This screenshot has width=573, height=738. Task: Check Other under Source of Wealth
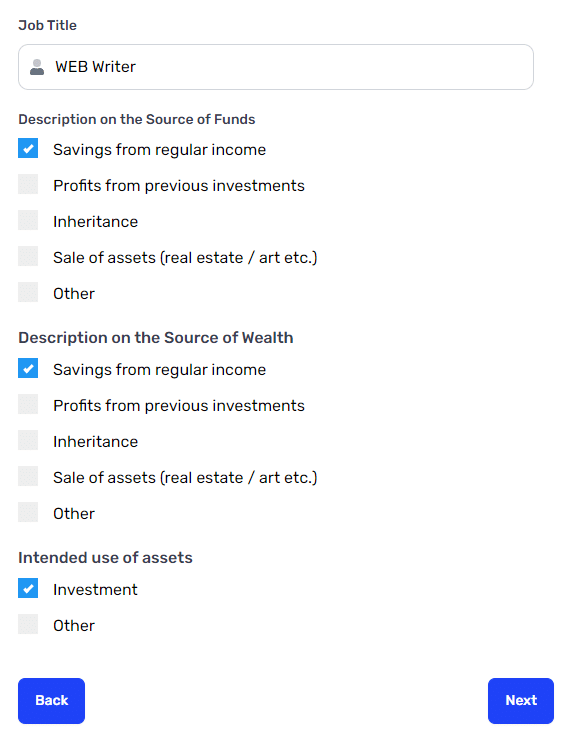tap(28, 512)
